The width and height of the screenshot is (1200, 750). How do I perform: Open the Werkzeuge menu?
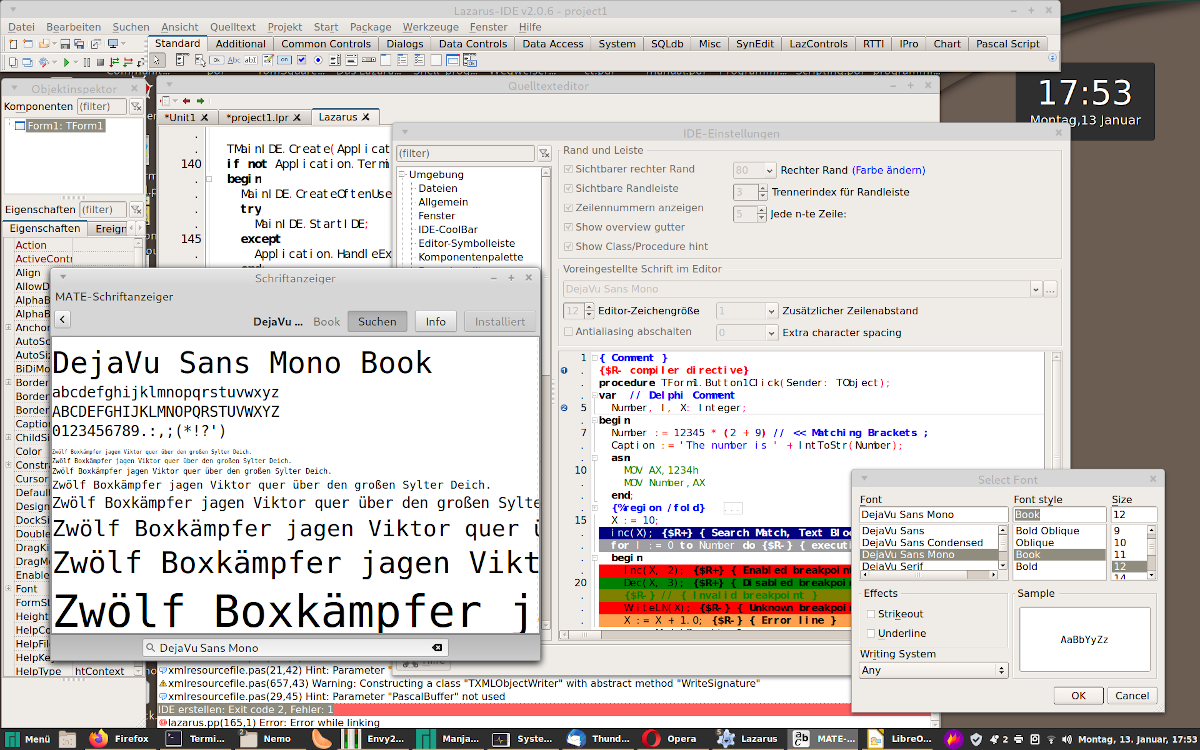(430, 27)
